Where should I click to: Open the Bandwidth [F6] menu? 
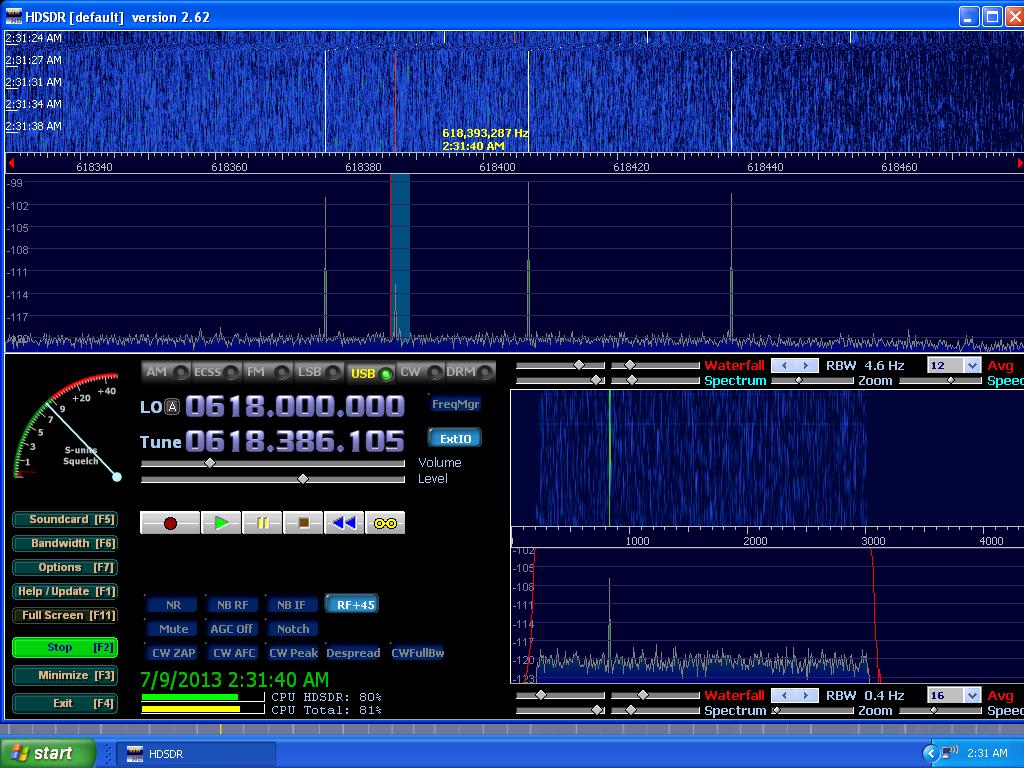tap(65, 543)
